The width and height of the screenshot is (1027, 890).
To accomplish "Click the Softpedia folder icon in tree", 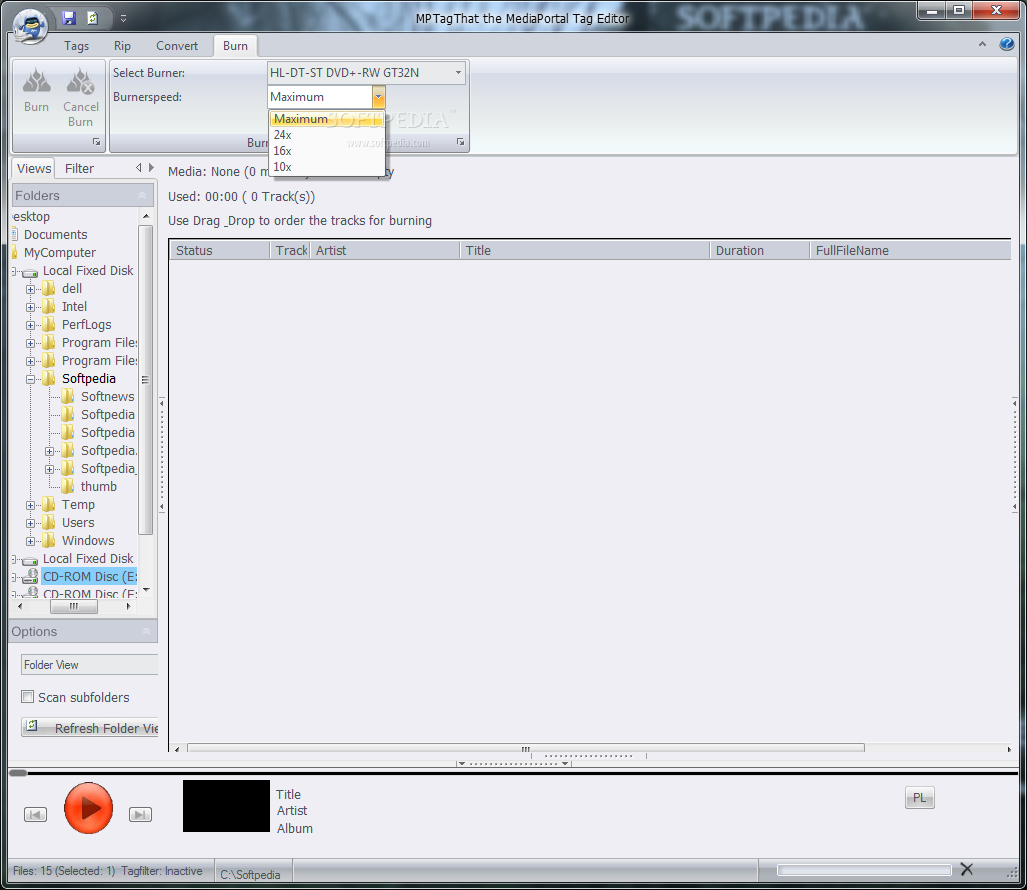I will click(49, 378).
